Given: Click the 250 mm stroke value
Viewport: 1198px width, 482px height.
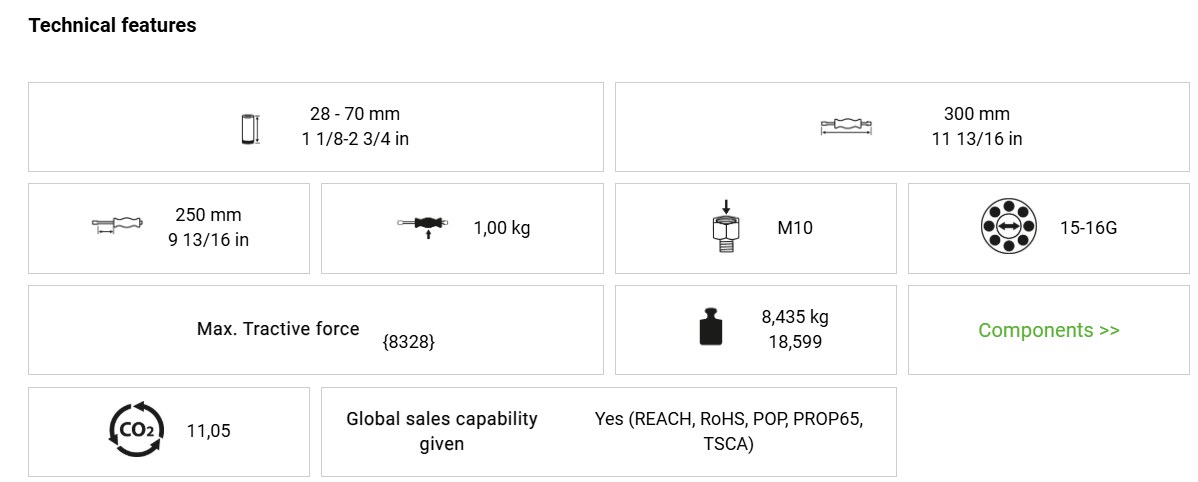Looking at the screenshot, I should pyautogui.click(x=208, y=215).
